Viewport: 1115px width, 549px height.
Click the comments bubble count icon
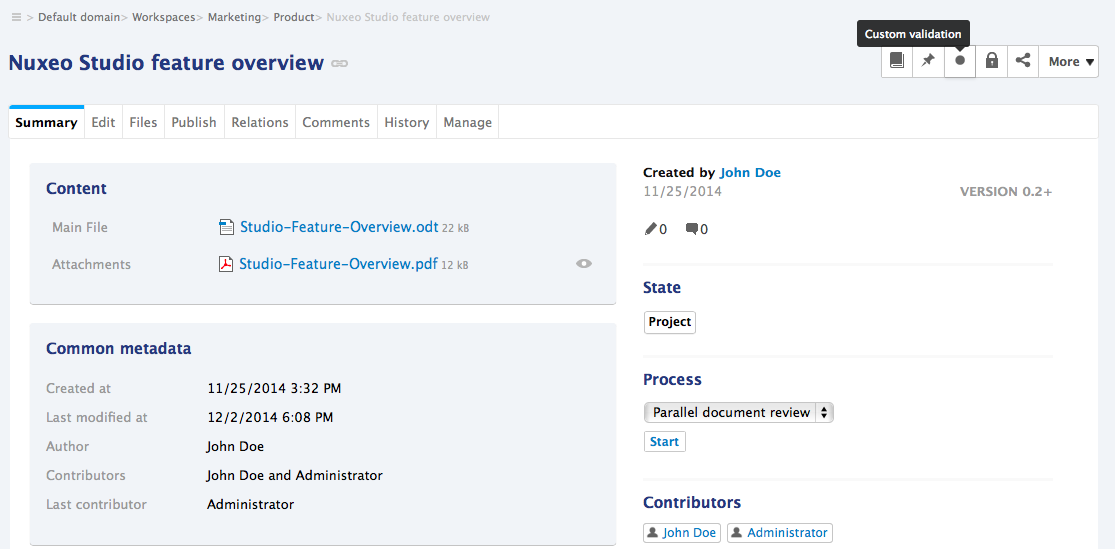point(691,229)
